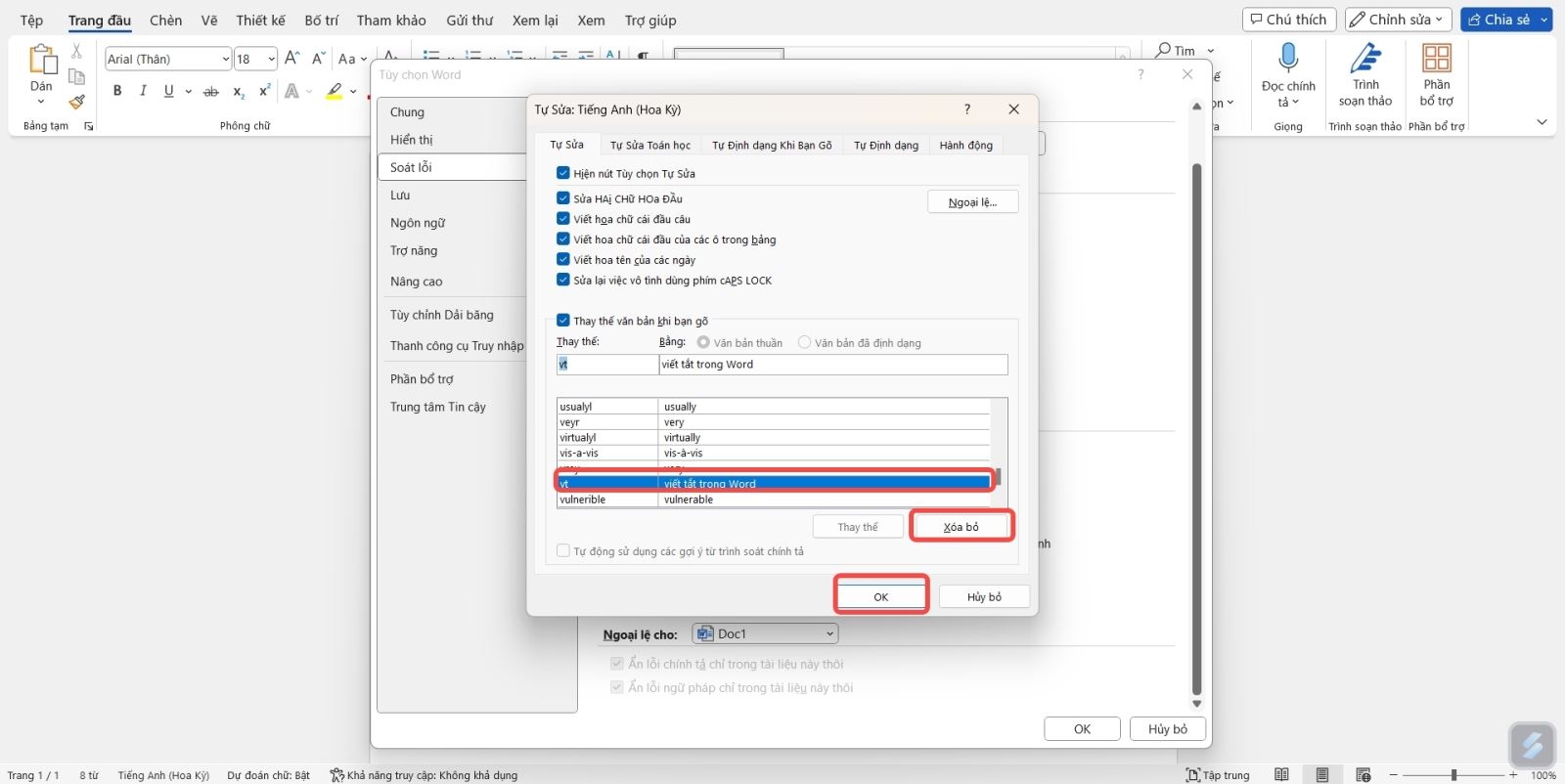This screenshot has width=1565, height=784.
Task: Click OK in the Tự Sửa dialog
Action: [881, 597]
